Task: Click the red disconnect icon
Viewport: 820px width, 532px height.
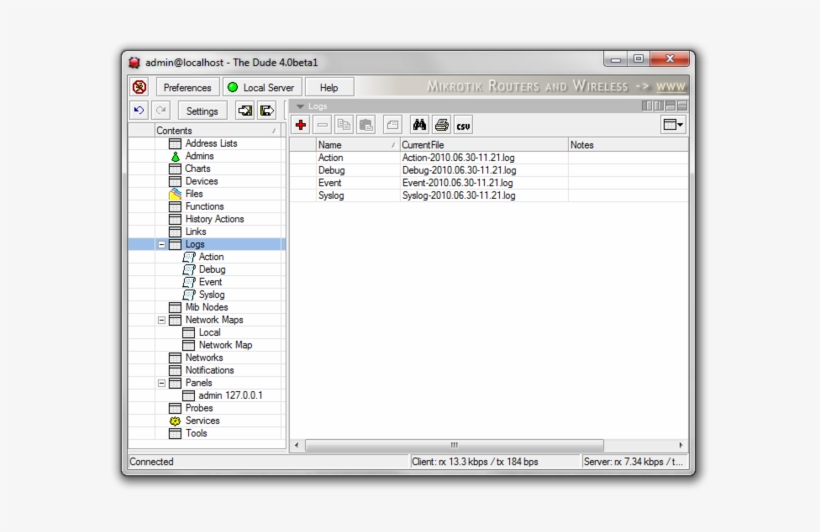Action: pyautogui.click(x=140, y=87)
